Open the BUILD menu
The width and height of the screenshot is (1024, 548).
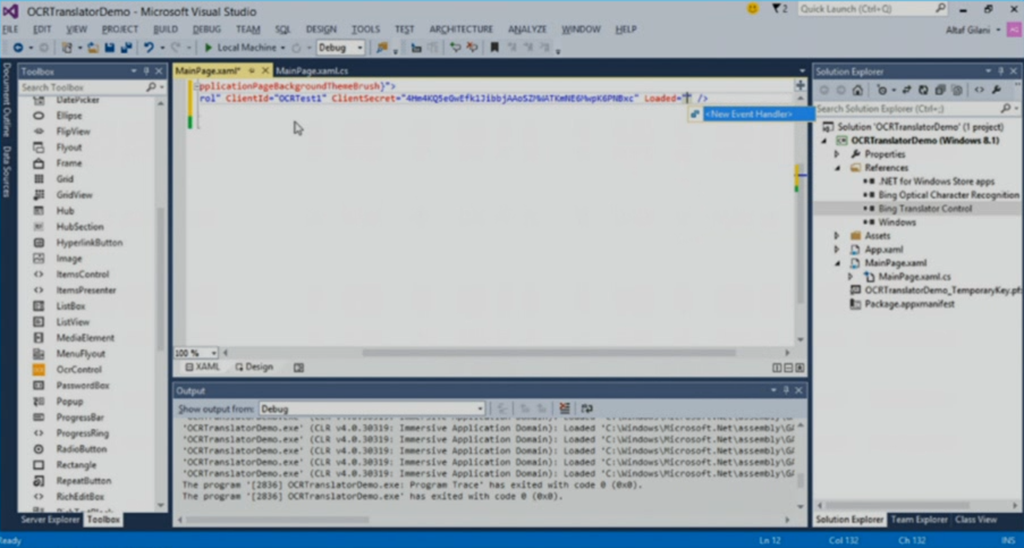point(165,29)
